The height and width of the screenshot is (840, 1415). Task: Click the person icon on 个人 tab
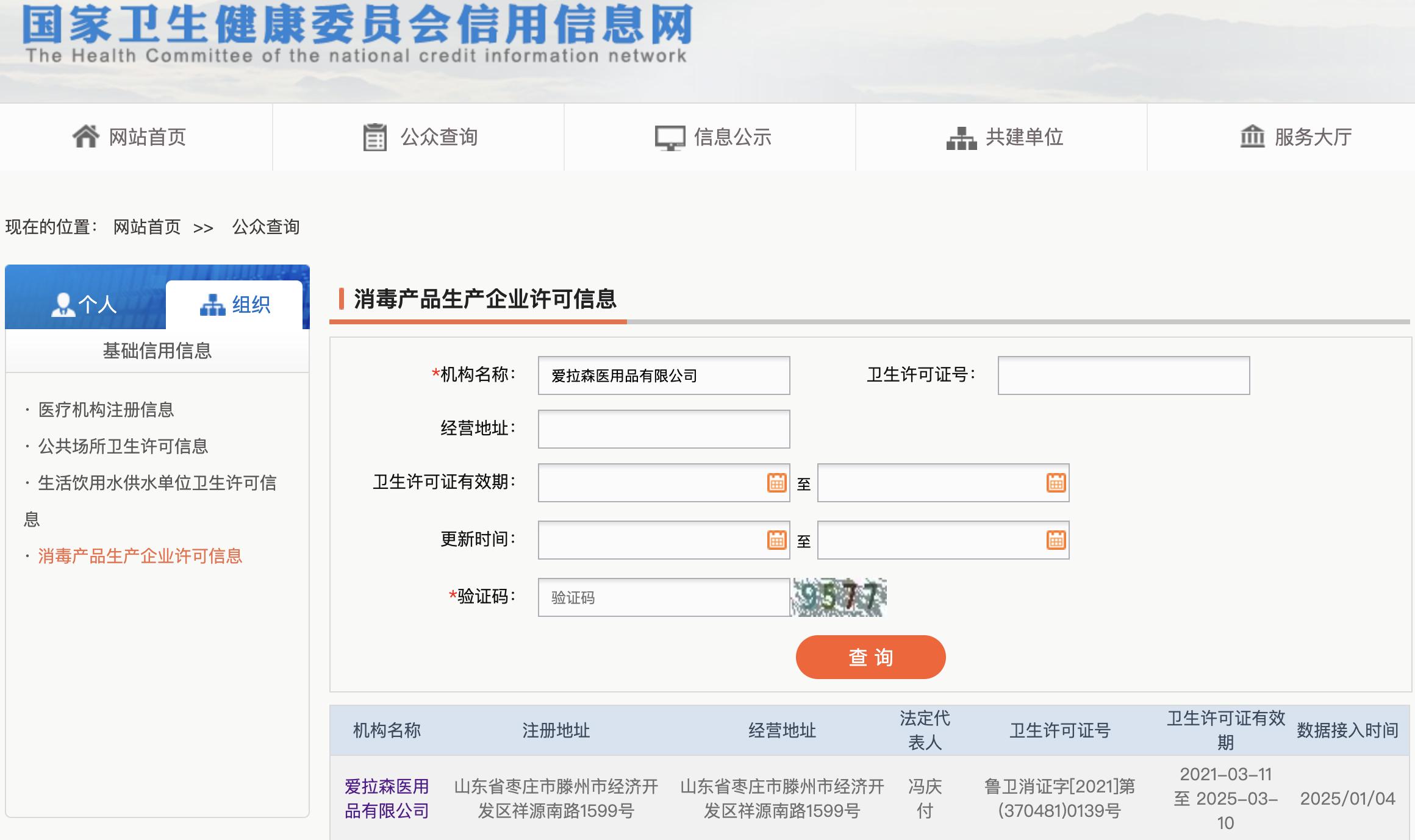coord(63,304)
